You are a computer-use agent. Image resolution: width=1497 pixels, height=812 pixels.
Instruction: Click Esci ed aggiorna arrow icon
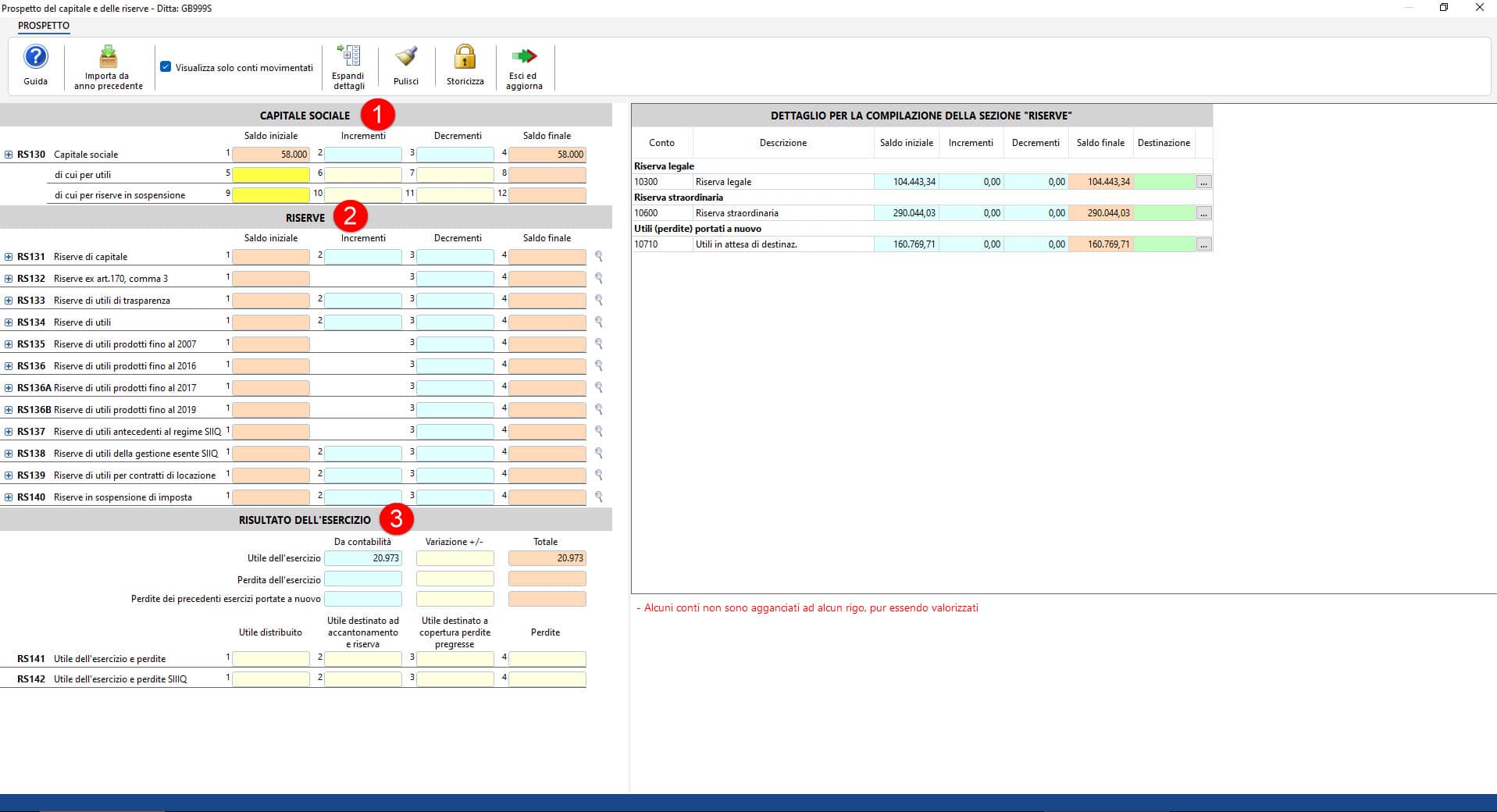[524, 57]
